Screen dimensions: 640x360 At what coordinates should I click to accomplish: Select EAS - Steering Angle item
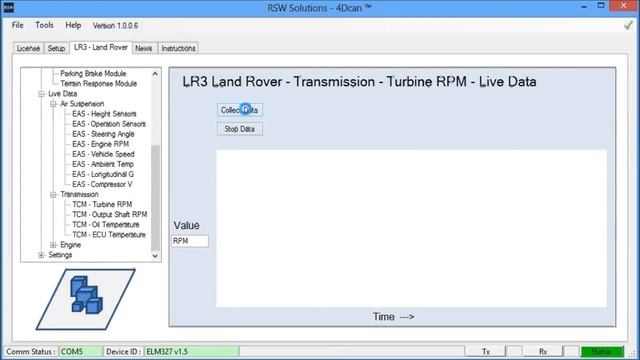coord(103,134)
